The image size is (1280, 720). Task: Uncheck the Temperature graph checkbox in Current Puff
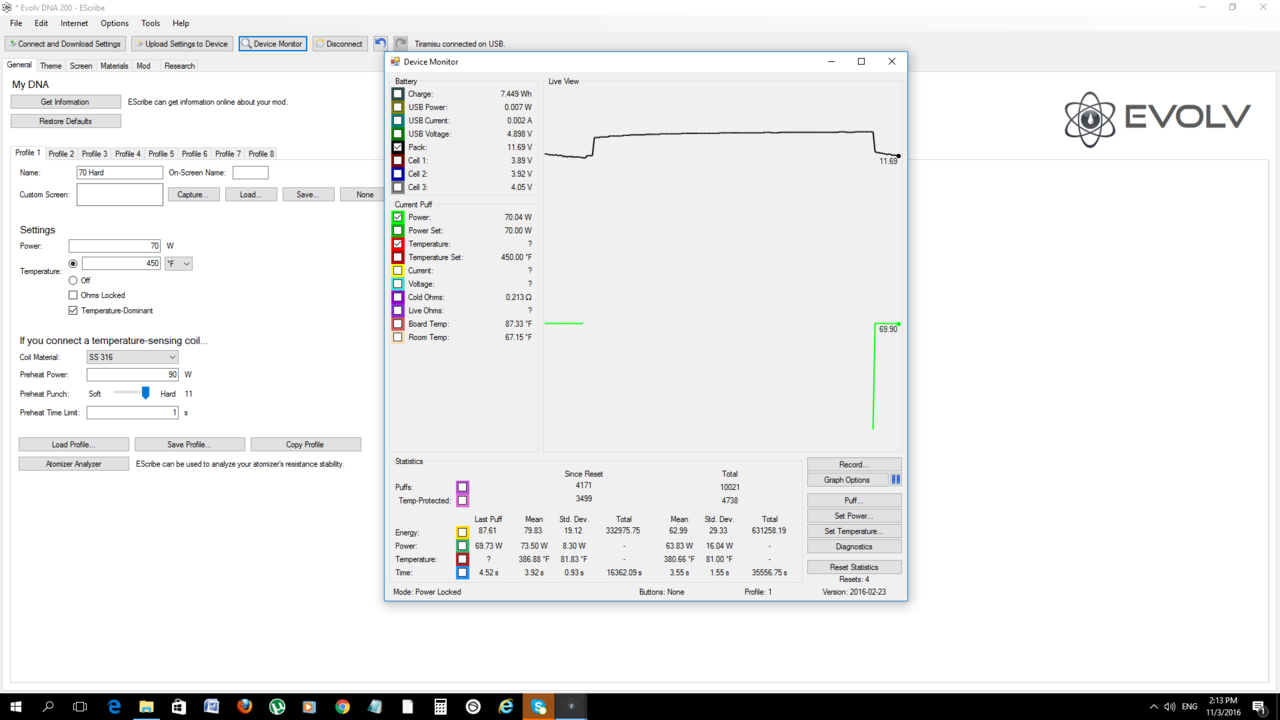[398, 244]
